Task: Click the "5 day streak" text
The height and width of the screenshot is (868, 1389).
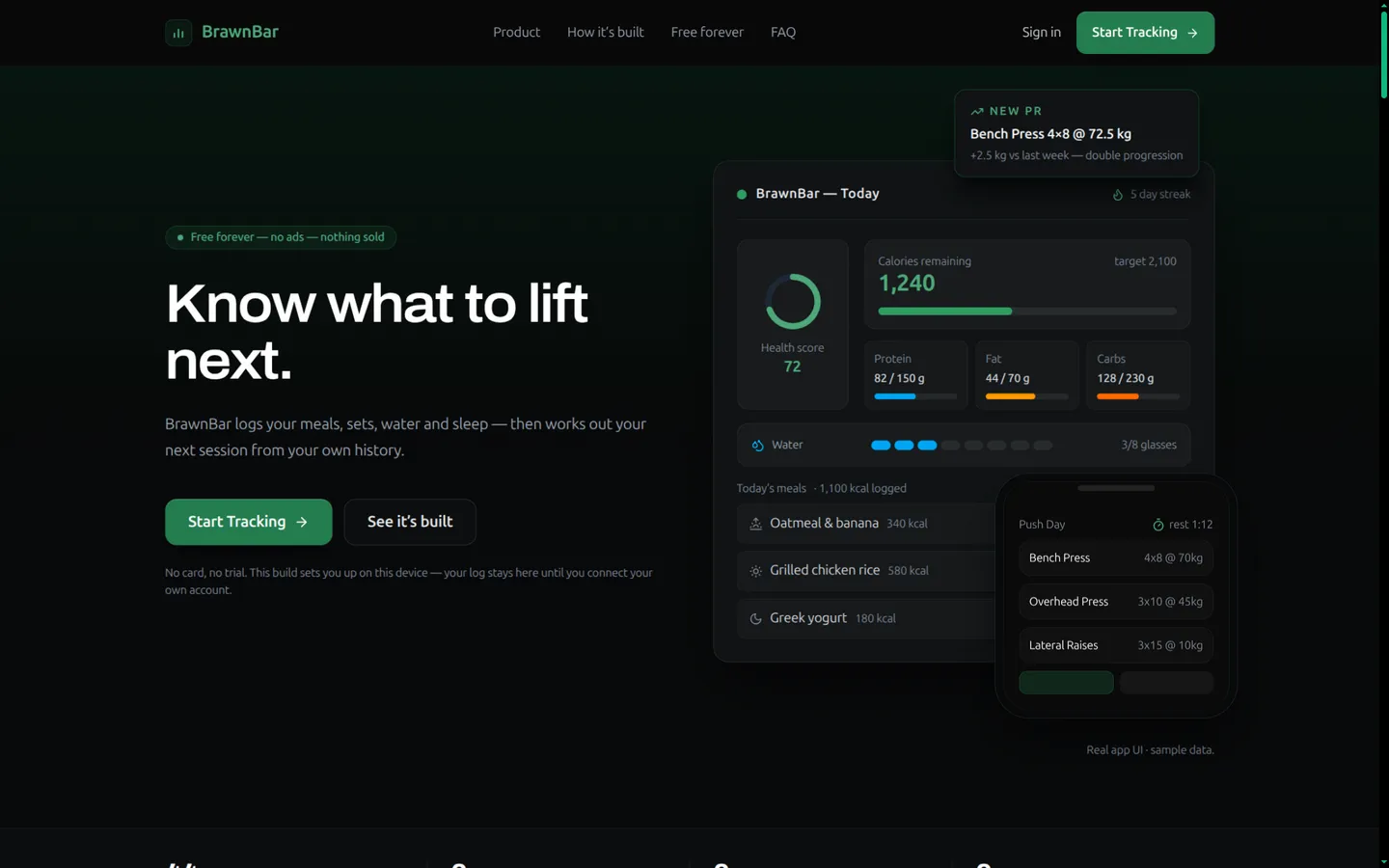Action: pyautogui.click(x=1160, y=195)
